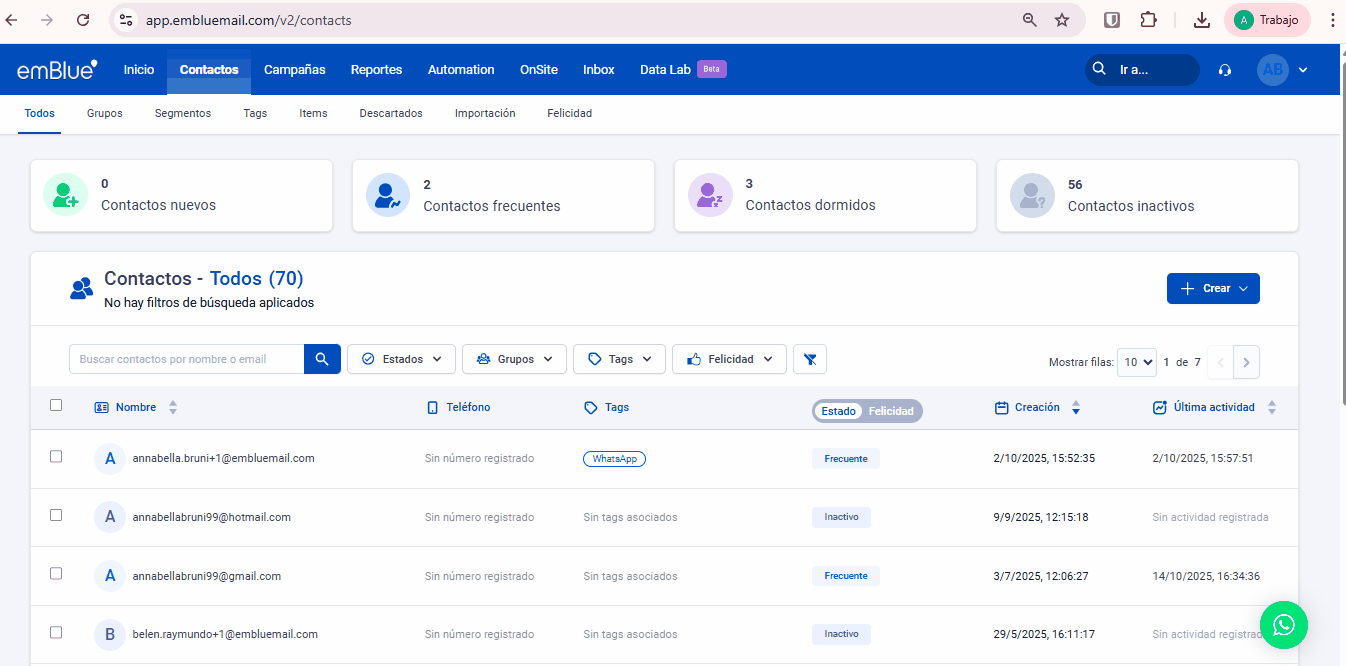Click the blue search magnifier button
The image size is (1346, 666).
point(322,359)
